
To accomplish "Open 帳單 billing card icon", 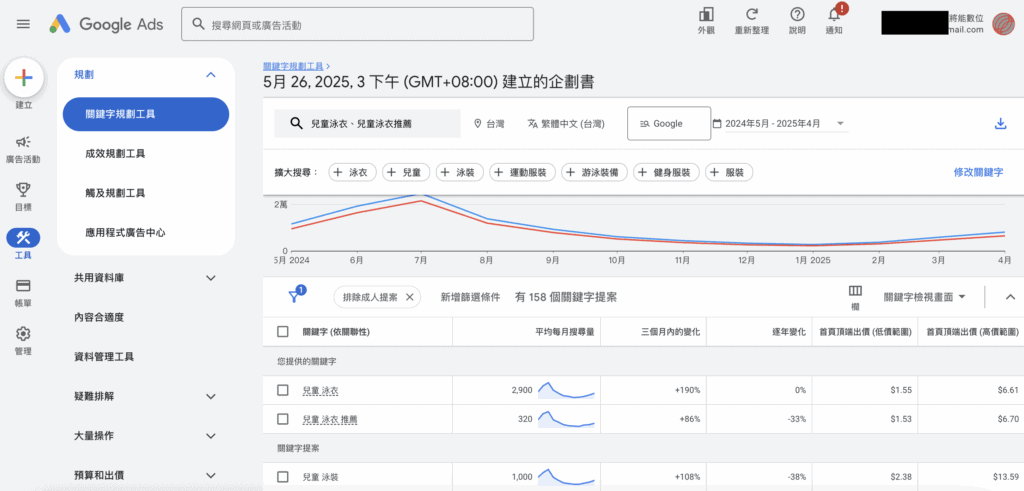I will point(24,286).
